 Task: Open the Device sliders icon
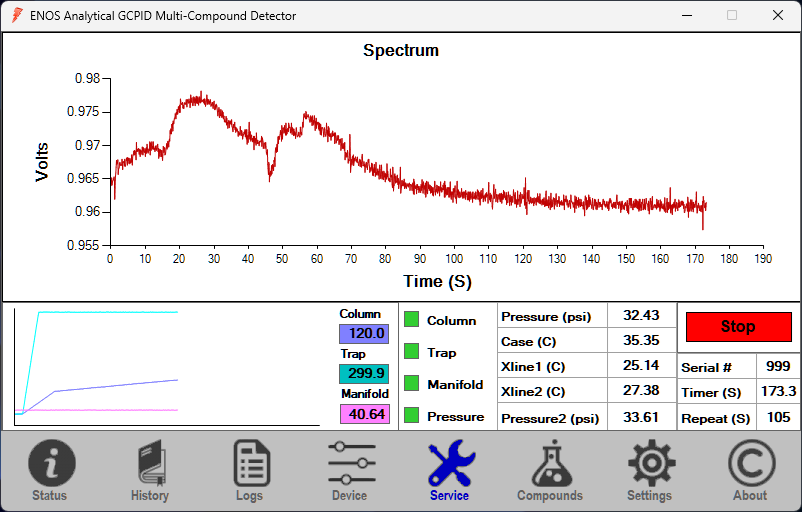click(350, 465)
